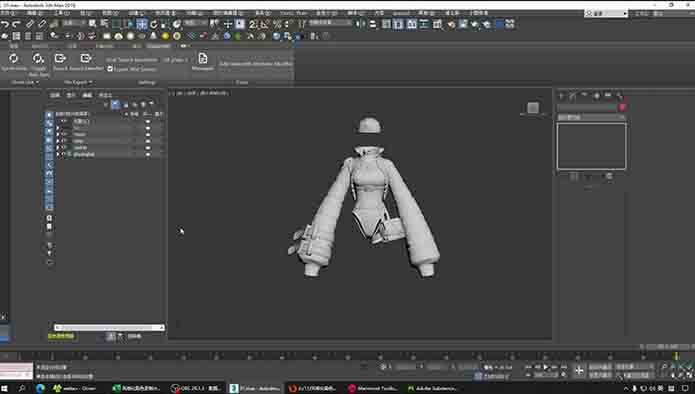This screenshot has width=695, height=394.
Task: Redo the last undone action in the main toolbar
Action: coord(17,24)
